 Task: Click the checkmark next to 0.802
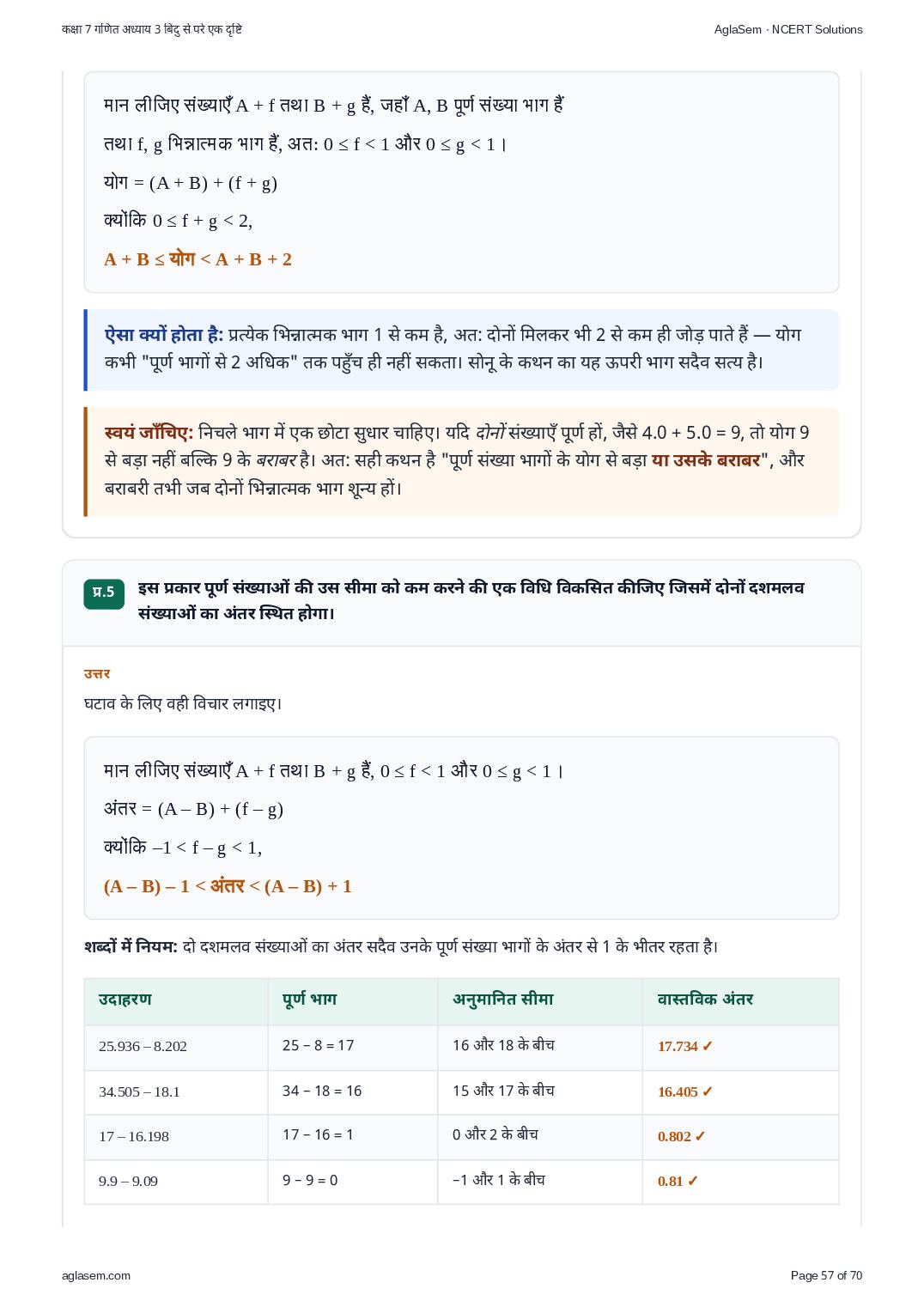(700, 1136)
